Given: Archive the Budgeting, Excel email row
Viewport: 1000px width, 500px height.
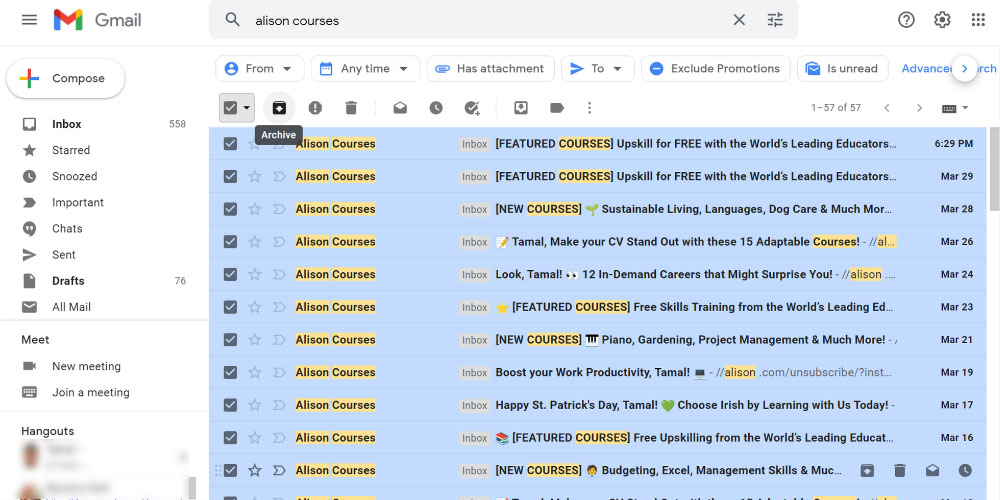Looking at the screenshot, I should pyautogui.click(x=867, y=470).
